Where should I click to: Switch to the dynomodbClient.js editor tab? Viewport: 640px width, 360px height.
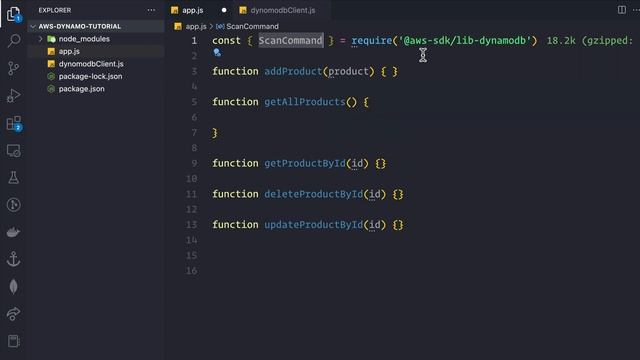coord(282,10)
